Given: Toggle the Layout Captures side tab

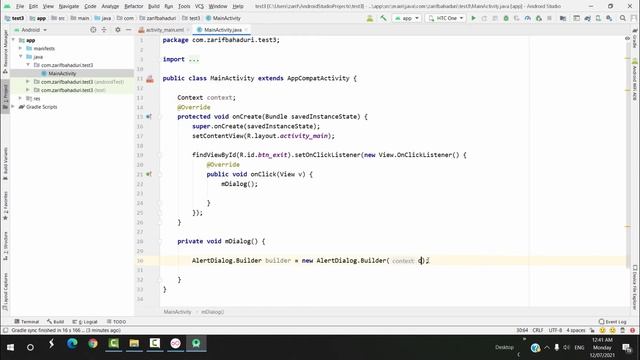Looking at the screenshot, I should [x=5, y=291].
